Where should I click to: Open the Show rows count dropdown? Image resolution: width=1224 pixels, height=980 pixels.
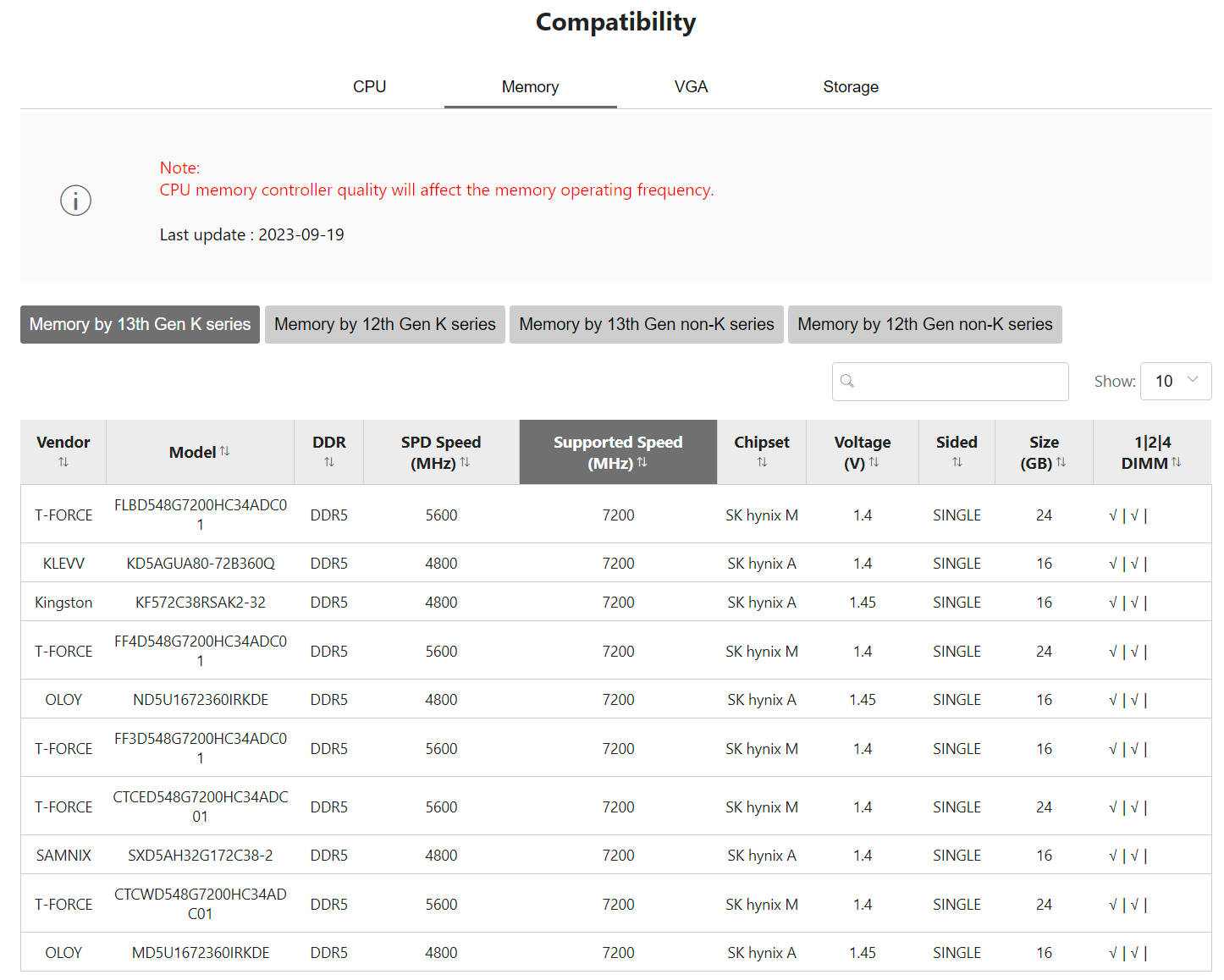1176,381
